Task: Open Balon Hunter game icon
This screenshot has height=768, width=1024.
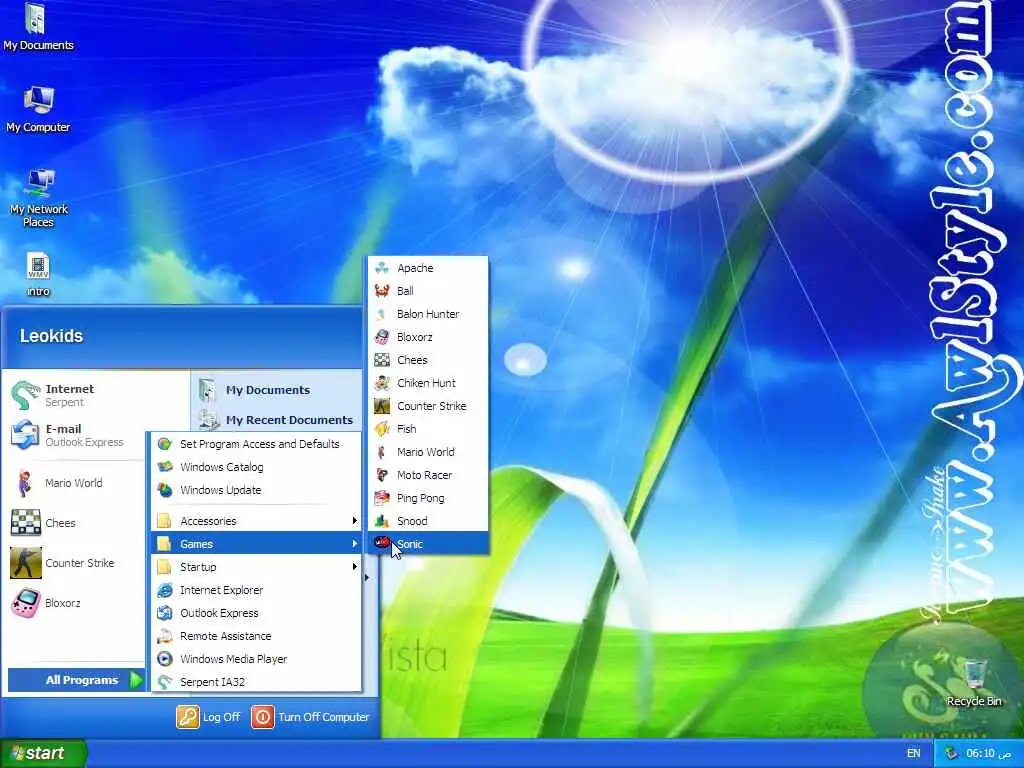Action: coord(382,314)
